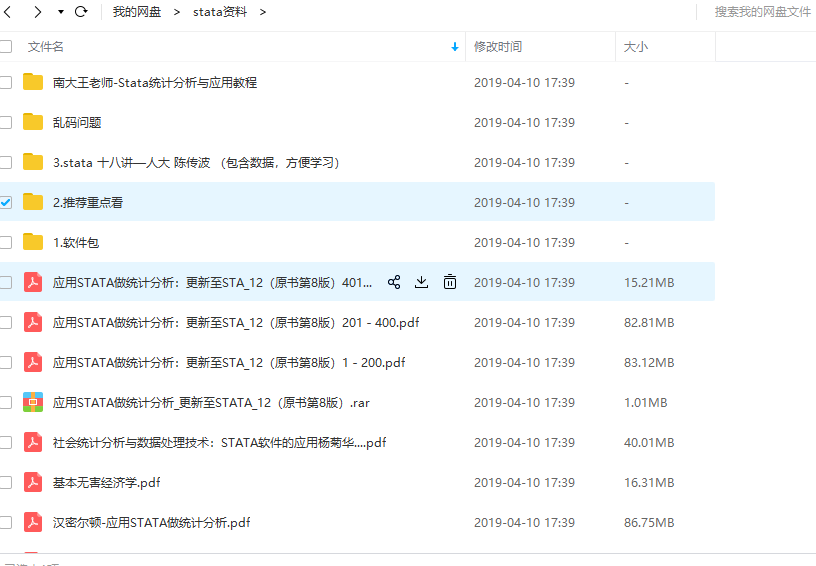This screenshot has height=566, width=816.
Task: Go back with the left arrow
Action: (7, 11)
